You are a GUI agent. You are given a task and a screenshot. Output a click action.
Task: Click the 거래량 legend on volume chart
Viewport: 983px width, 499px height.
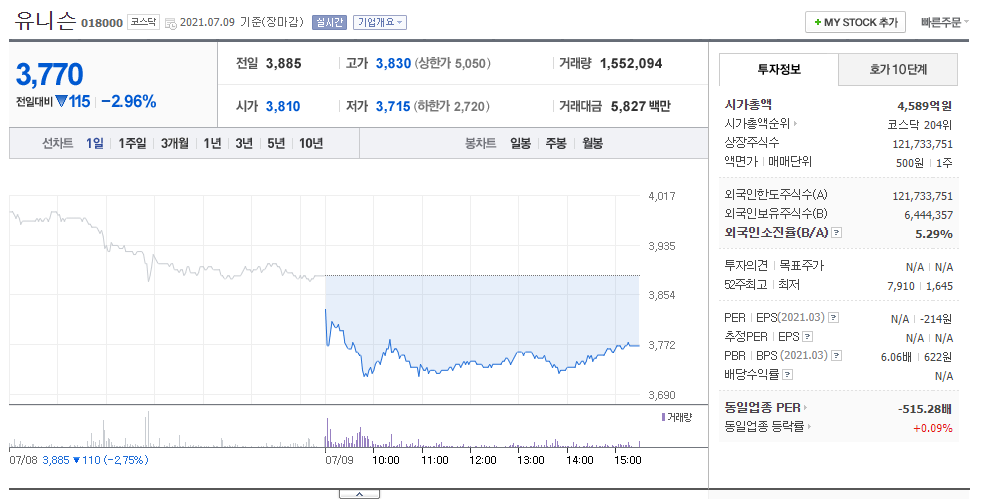coord(677,417)
